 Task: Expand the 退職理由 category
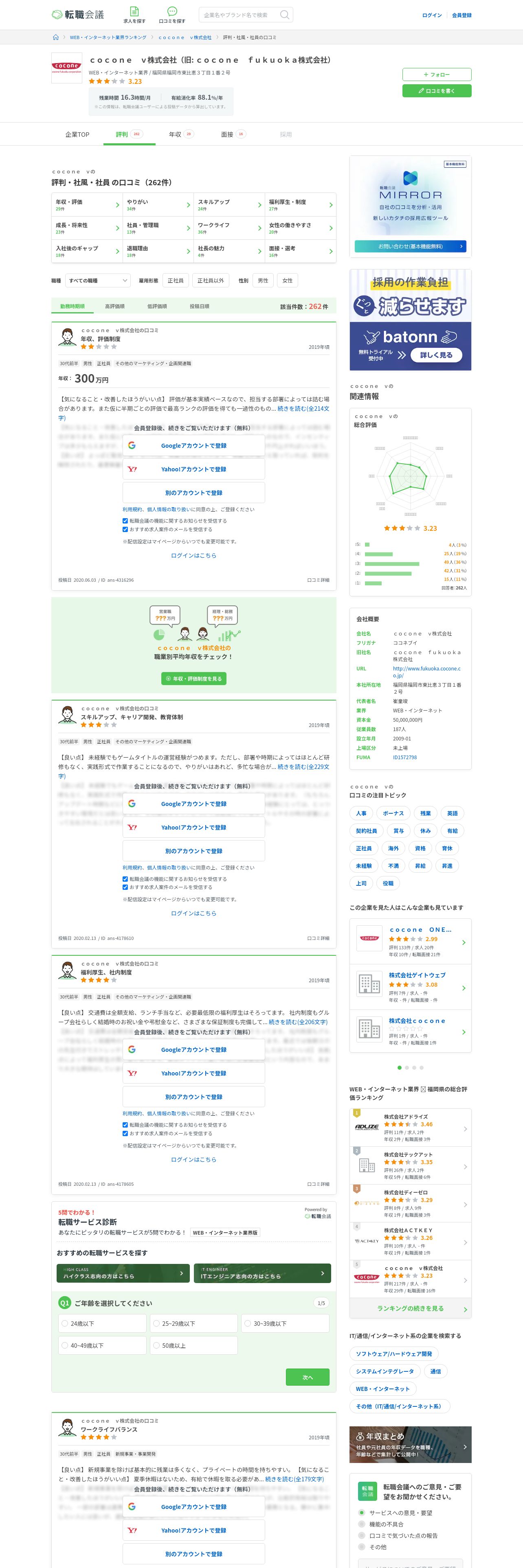pyautogui.click(x=158, y=252)
